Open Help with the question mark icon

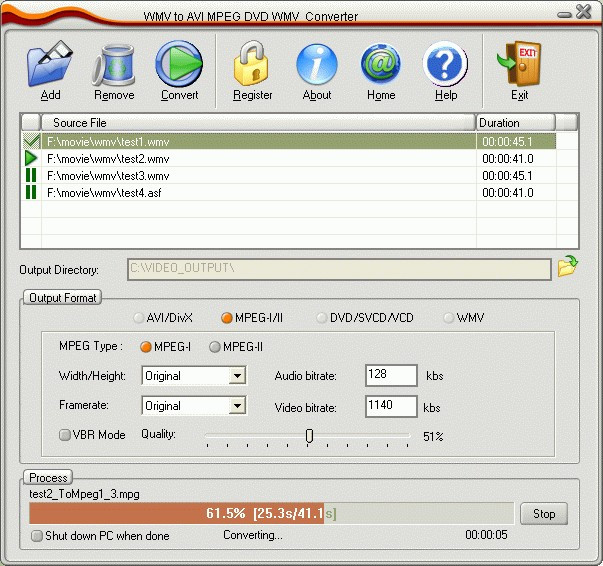445,64
